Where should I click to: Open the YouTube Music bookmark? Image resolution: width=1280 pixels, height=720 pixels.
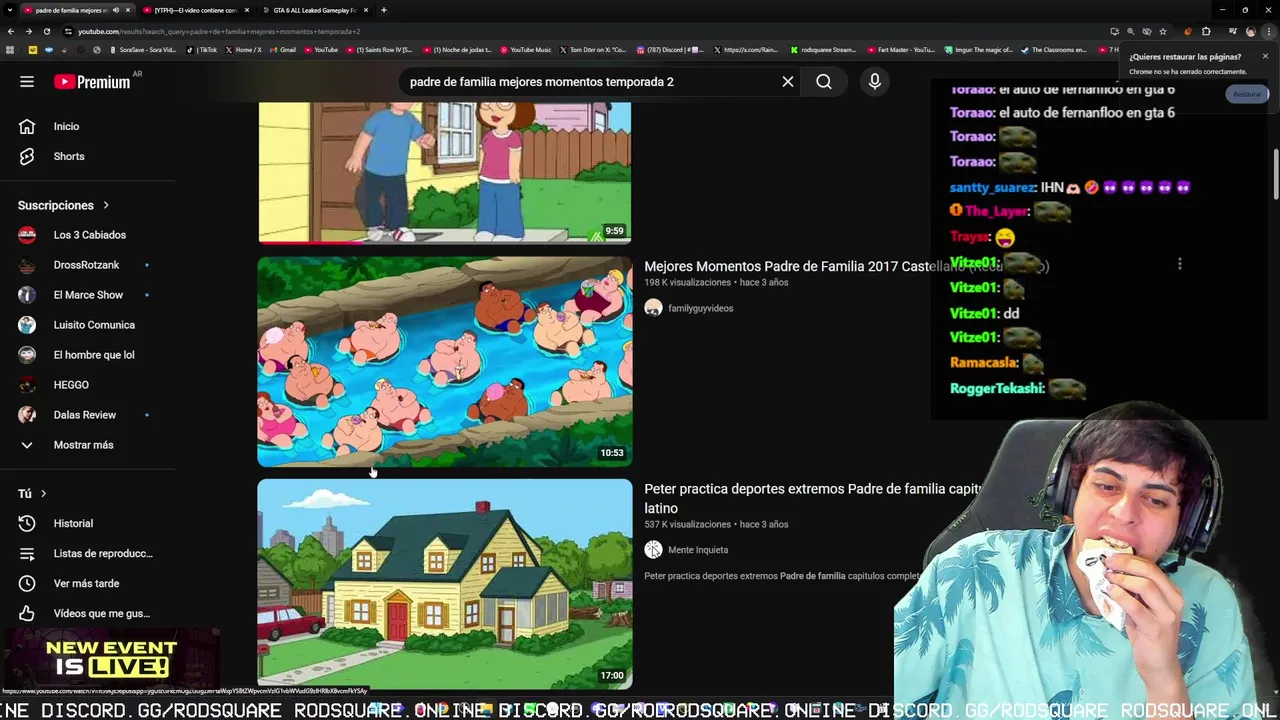[x=526, y=49]
